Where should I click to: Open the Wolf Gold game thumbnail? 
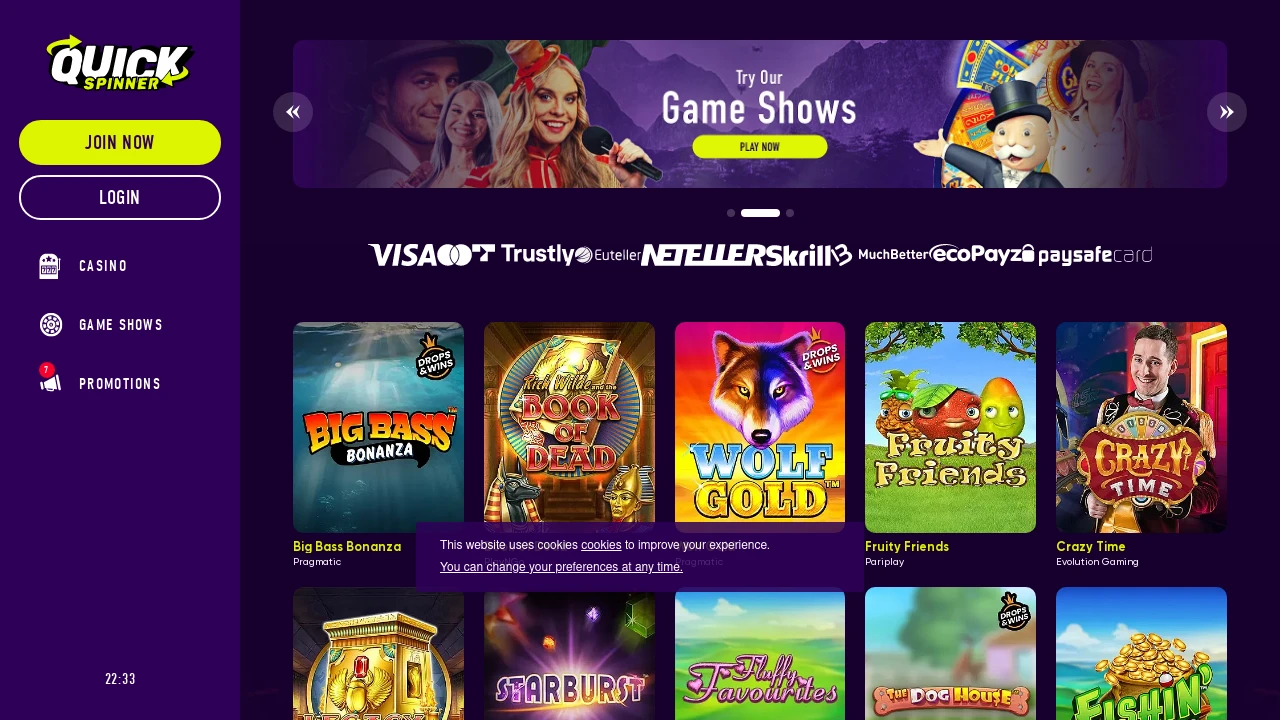click(760, 427)
